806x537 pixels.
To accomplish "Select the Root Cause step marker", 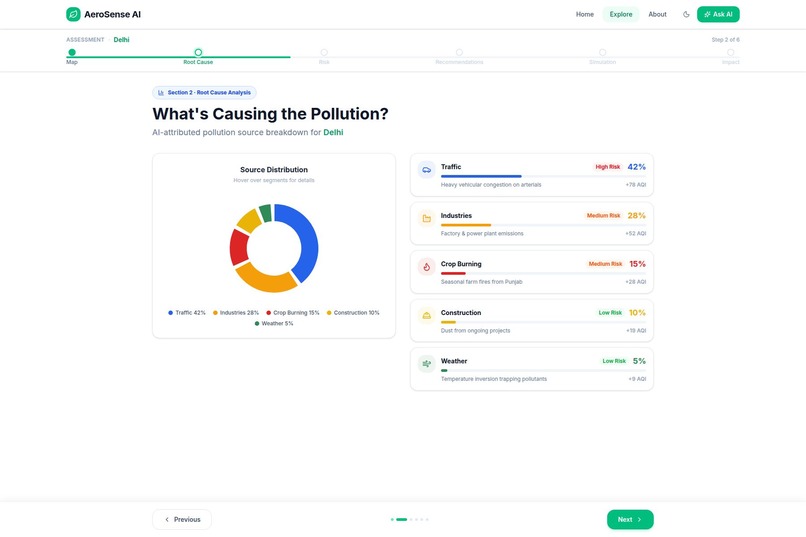I will click(x=198, y=52).
